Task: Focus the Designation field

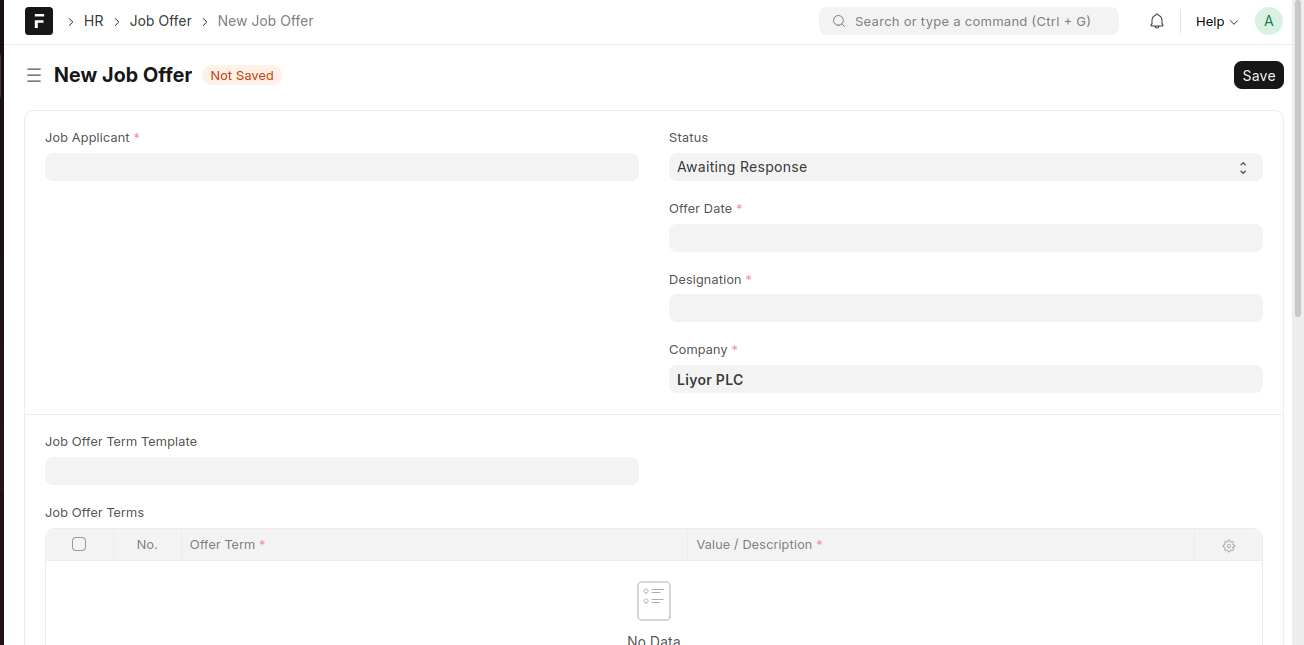Action: [965, 308]
